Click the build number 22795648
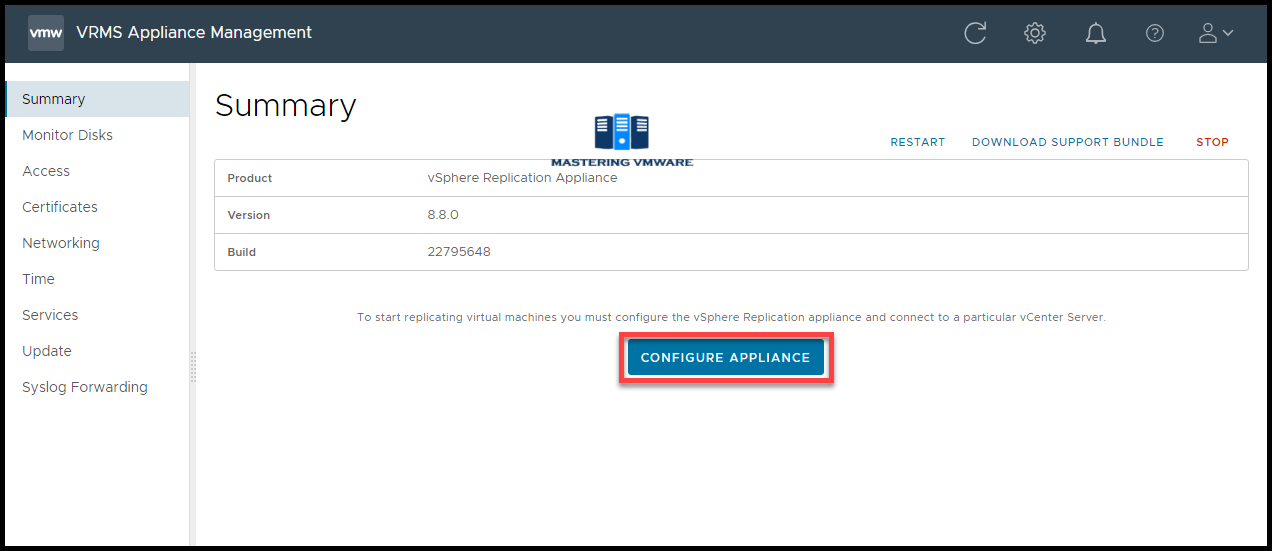The width and height of the screenshot is (1272, 551). pos(459,252)
